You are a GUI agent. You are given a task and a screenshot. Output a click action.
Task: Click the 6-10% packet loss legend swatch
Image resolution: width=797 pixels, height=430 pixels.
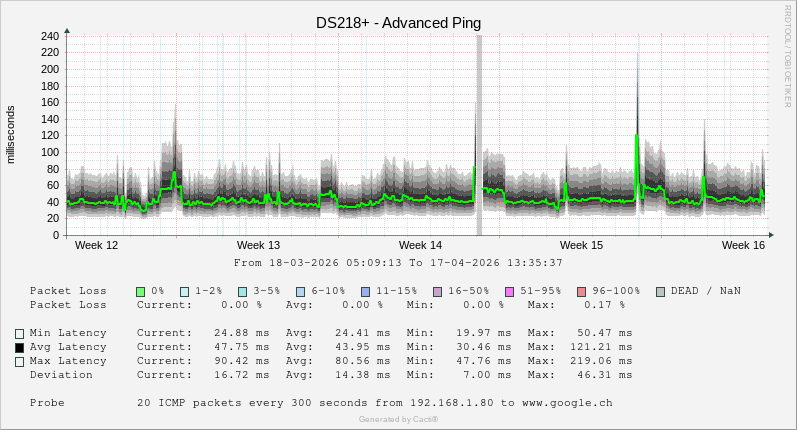coord(301,291)
